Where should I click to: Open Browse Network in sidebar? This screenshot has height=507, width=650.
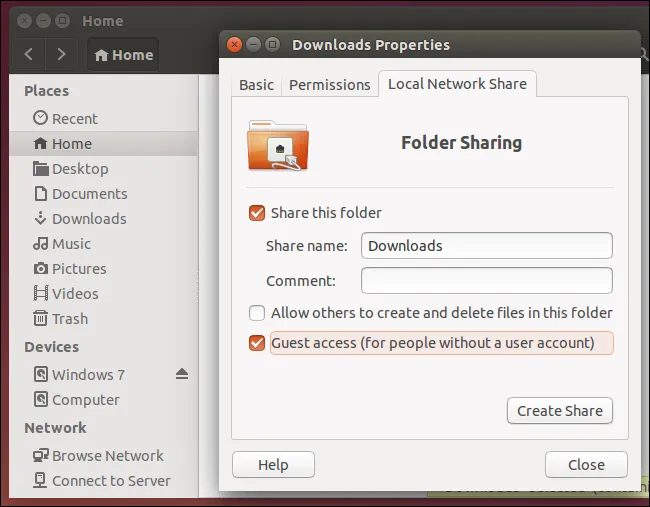coord(107,456)
